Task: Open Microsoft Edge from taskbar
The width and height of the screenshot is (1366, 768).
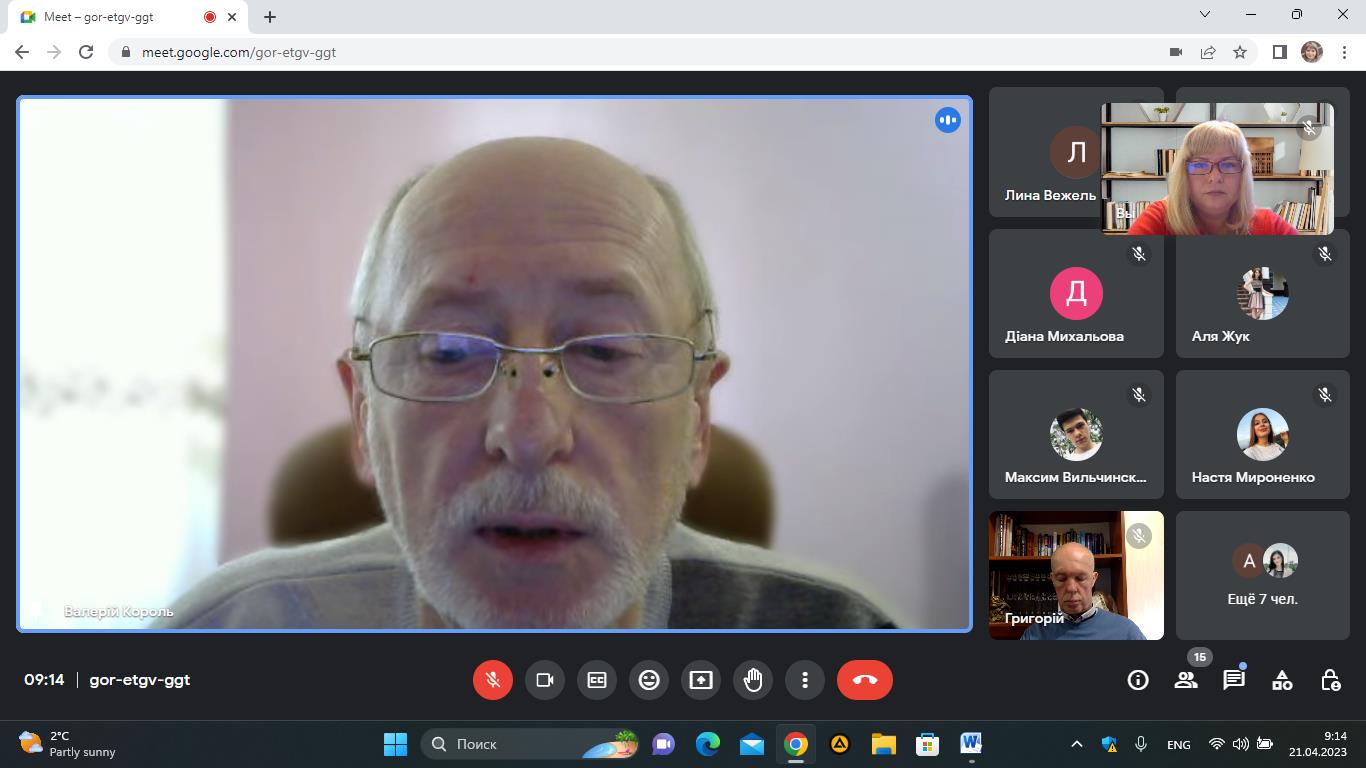Action: point(708,744)
